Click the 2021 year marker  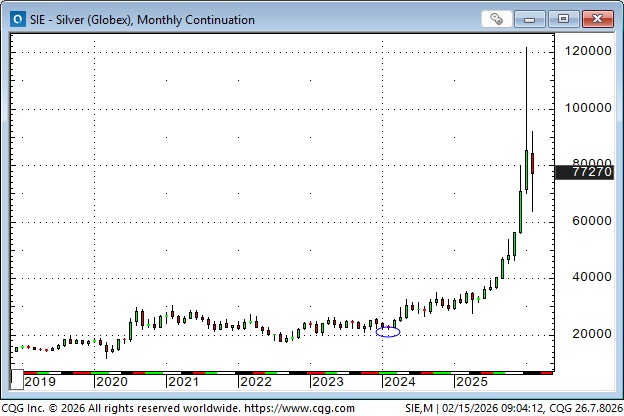[183, 381]
